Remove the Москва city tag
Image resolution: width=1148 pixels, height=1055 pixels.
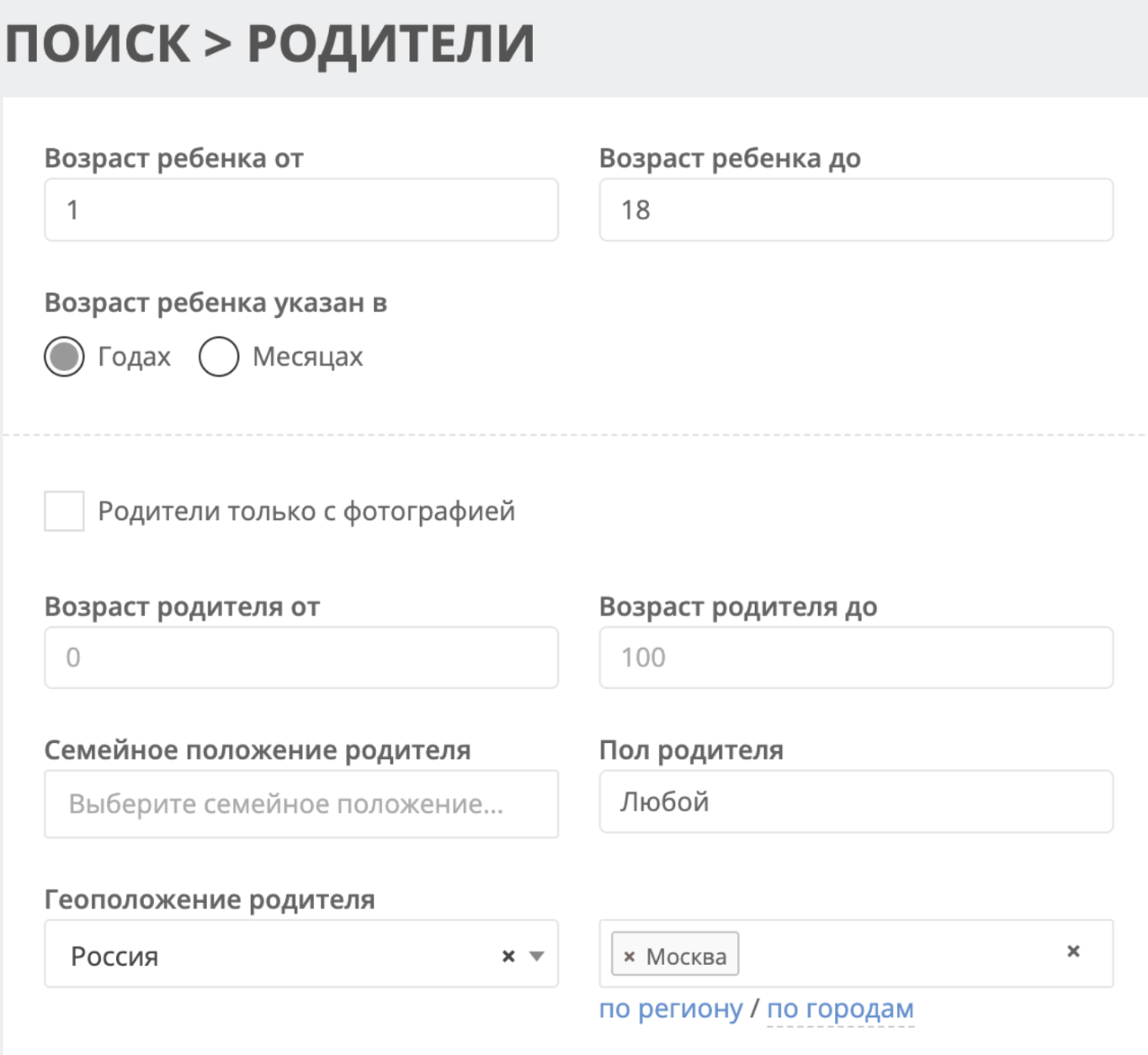629,957
